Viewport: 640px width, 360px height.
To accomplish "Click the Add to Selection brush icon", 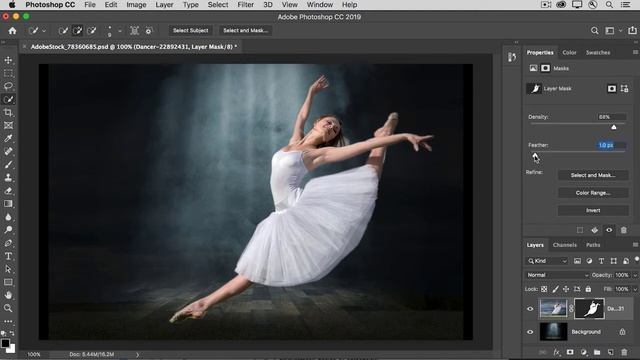I will (x=78, y=31).
